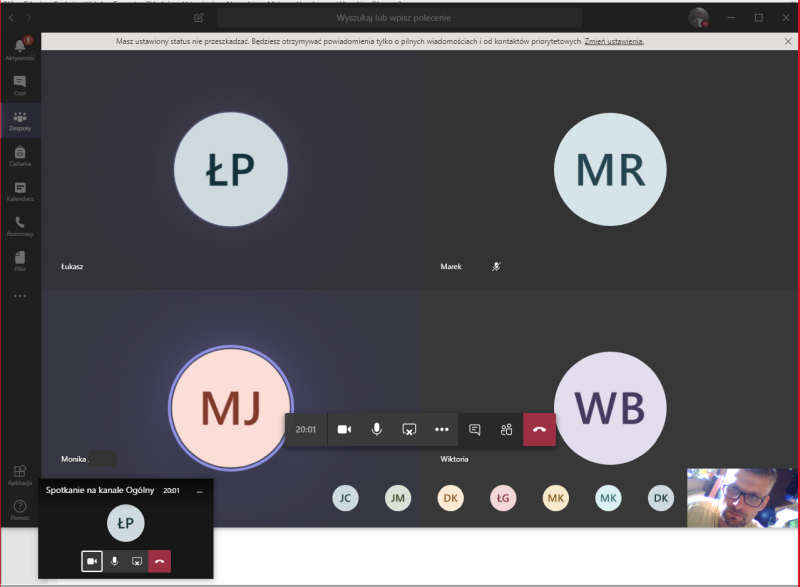Toggle microphone in meeting control bar
The image size is (800, 587).
point(377,429)
